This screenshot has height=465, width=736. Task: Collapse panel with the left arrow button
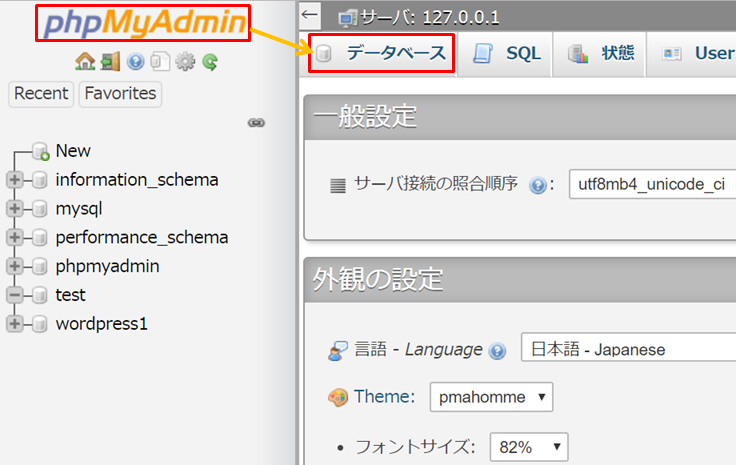(310, 15)
